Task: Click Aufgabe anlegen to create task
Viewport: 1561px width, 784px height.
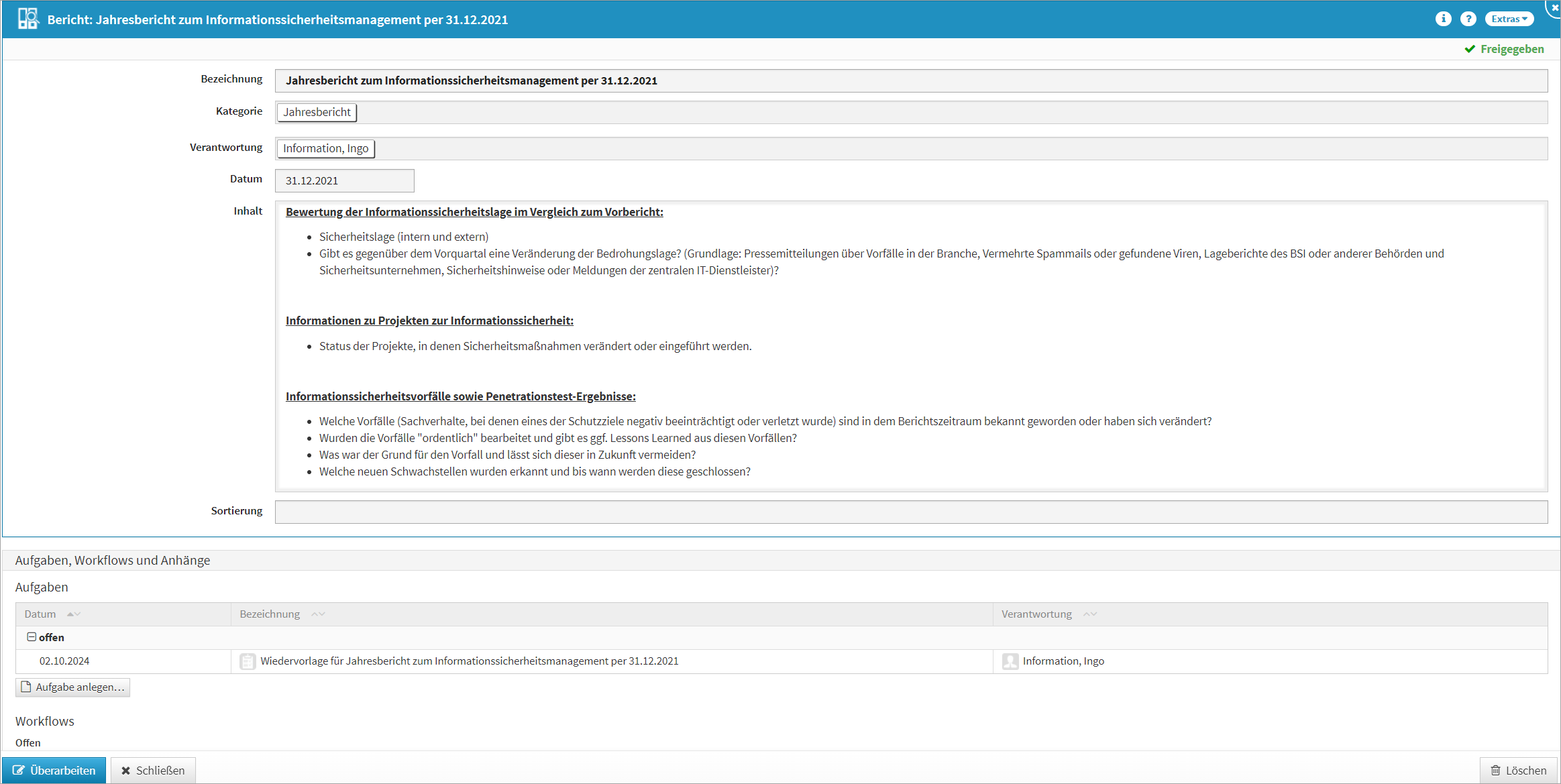Action: (x=72, y=687)
